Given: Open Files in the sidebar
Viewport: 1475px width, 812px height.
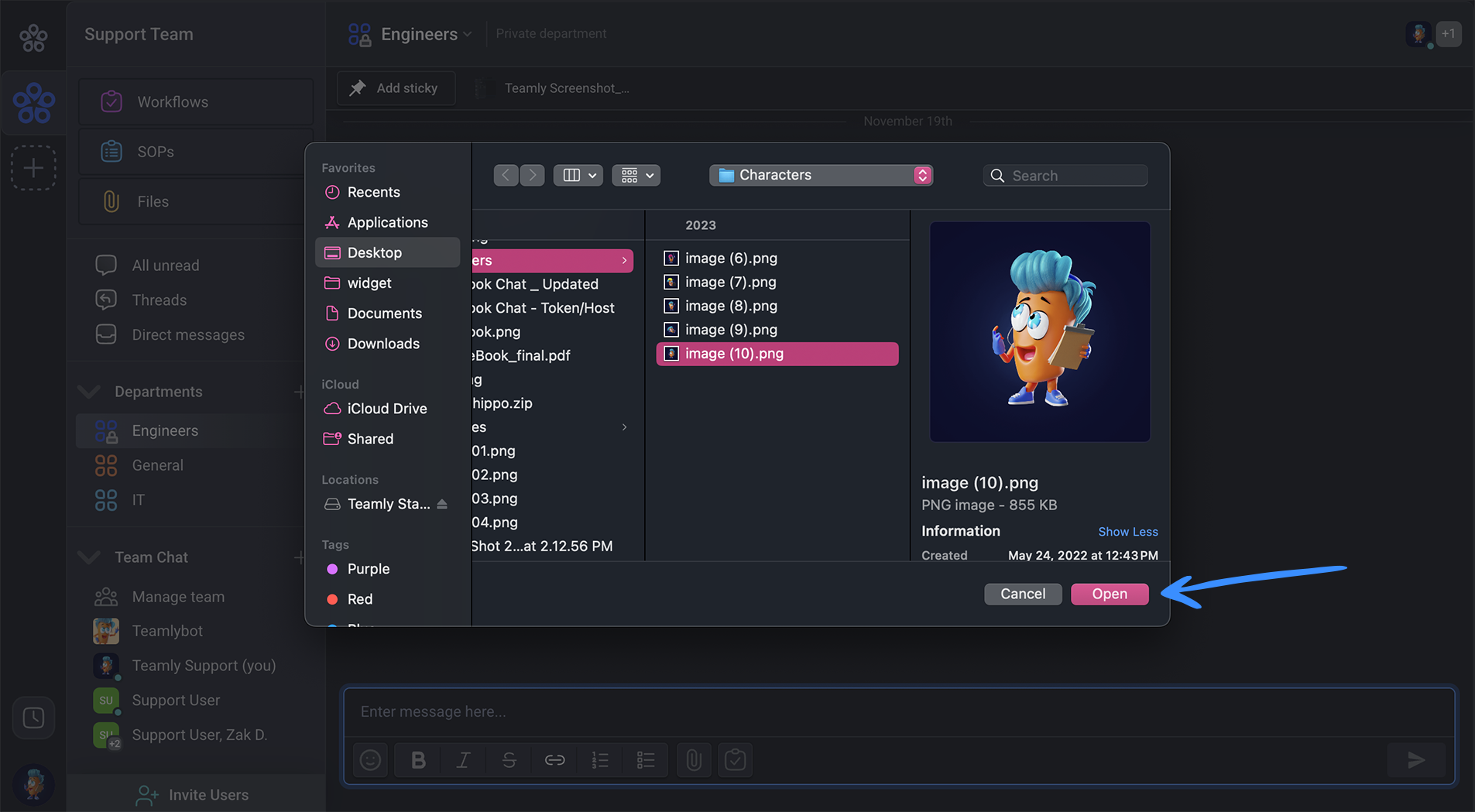Looking at the screenshot, I should pyautogui.click(x=196, y=201).
